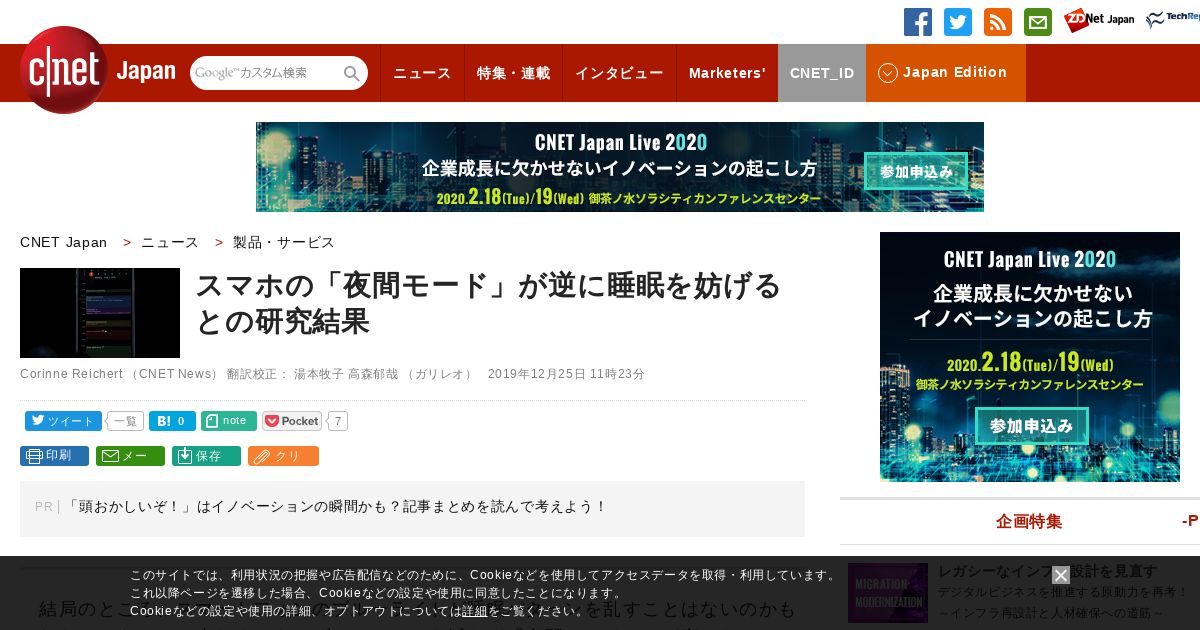Click the green メール button
The width and height of the screenshot is (1200, 630).
(x=130, y=456)
